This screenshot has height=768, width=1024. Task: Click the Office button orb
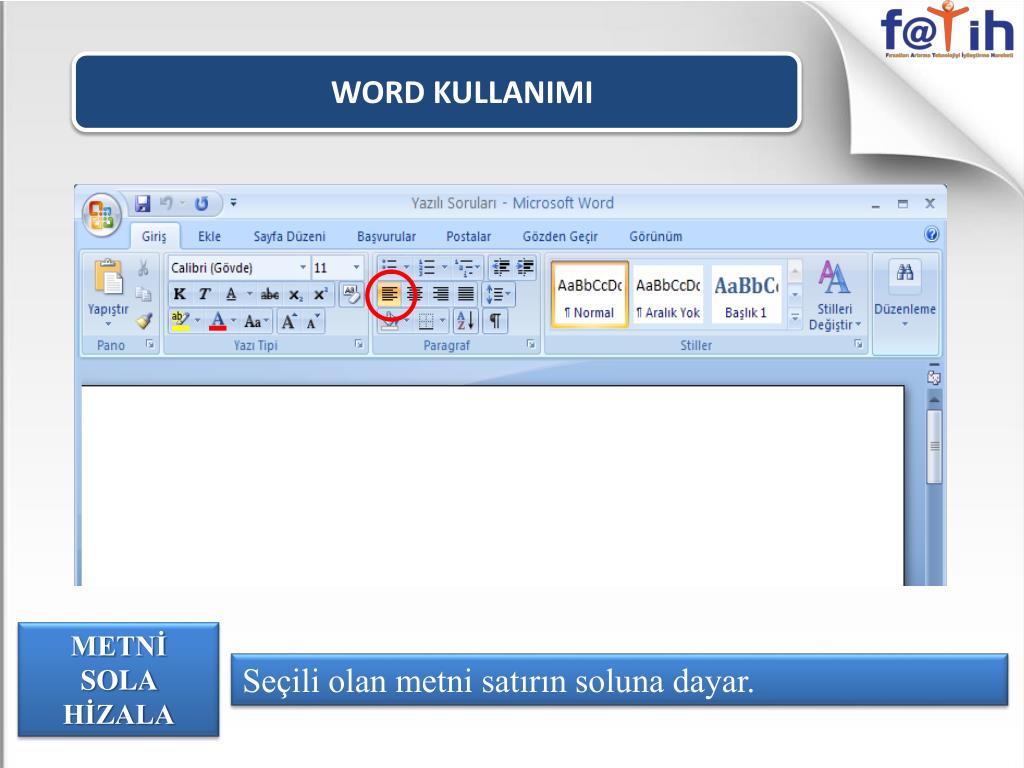[x=101, y=214]
